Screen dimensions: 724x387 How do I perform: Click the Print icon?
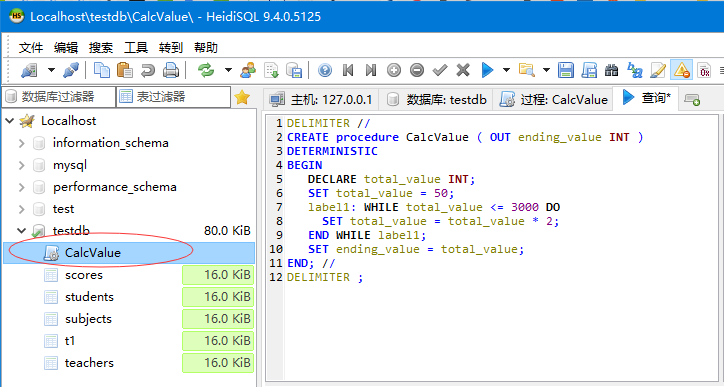click(171, 70)
